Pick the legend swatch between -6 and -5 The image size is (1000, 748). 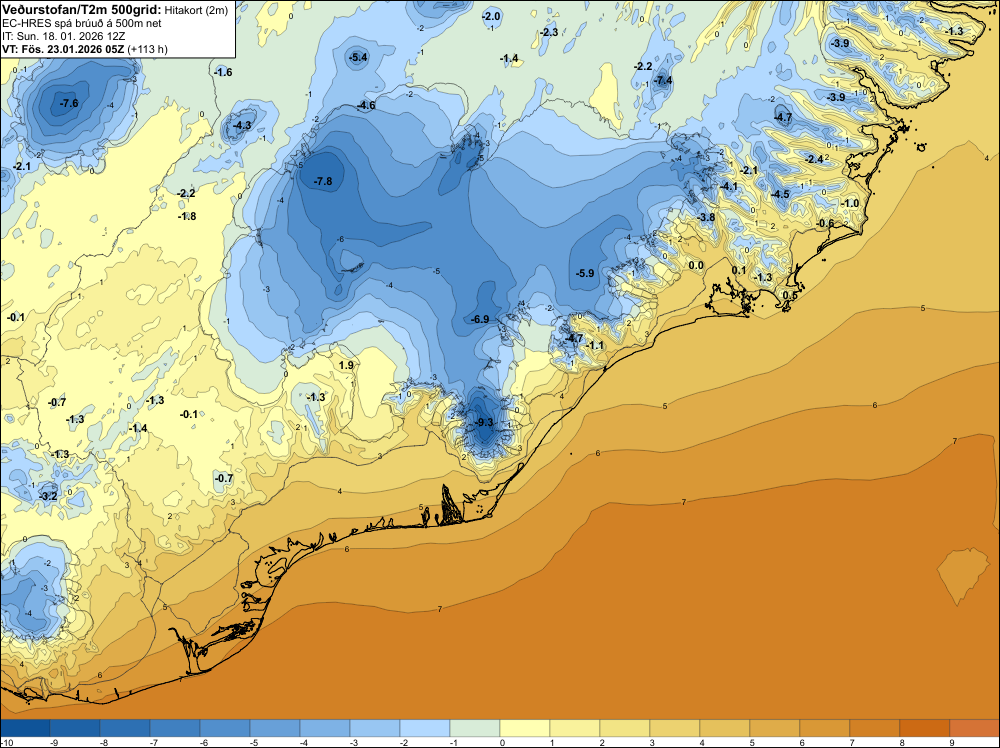[x=225, y=728]
